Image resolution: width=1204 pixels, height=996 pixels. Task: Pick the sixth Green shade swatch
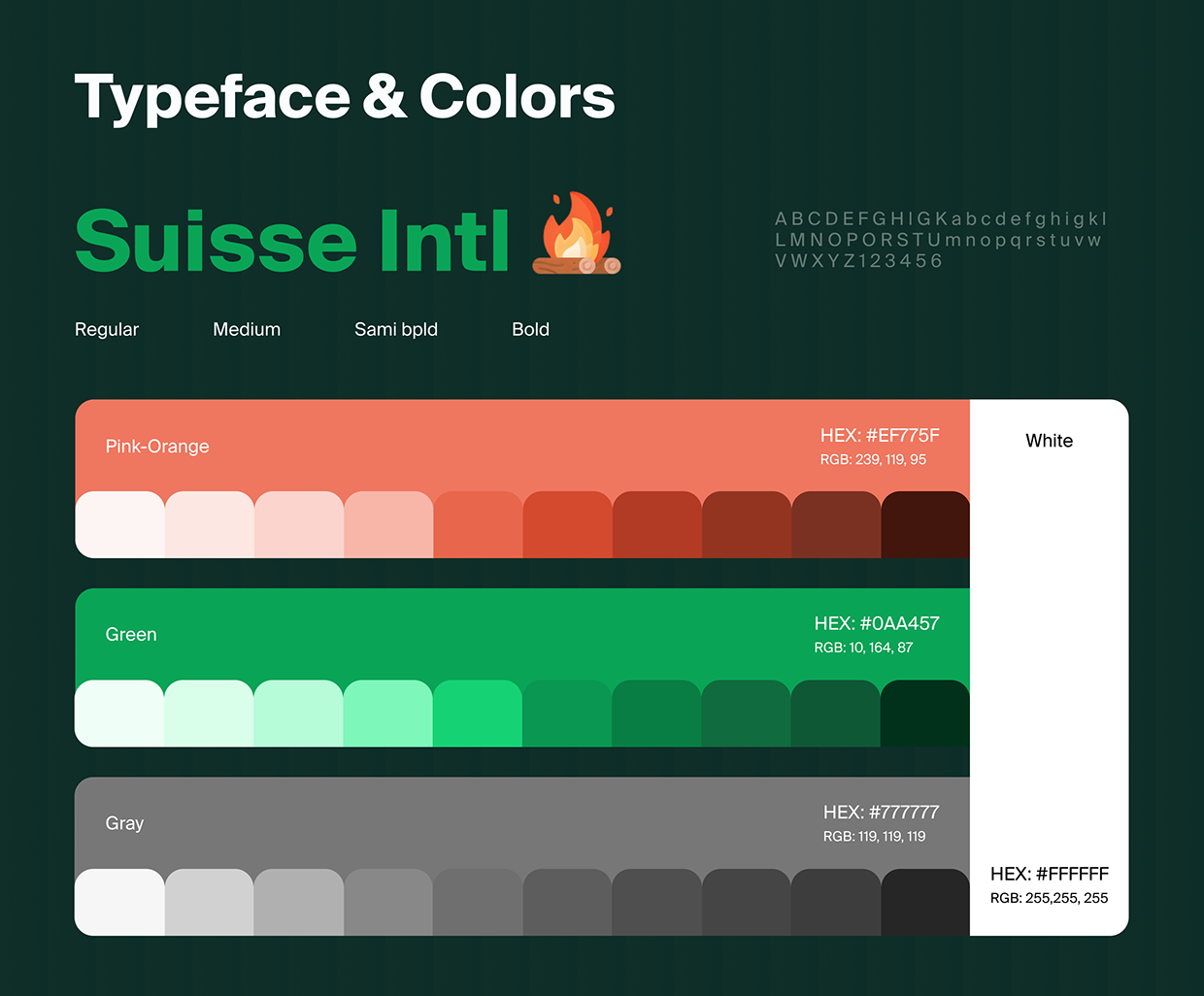pyautogui.click(x=567, y=714)
